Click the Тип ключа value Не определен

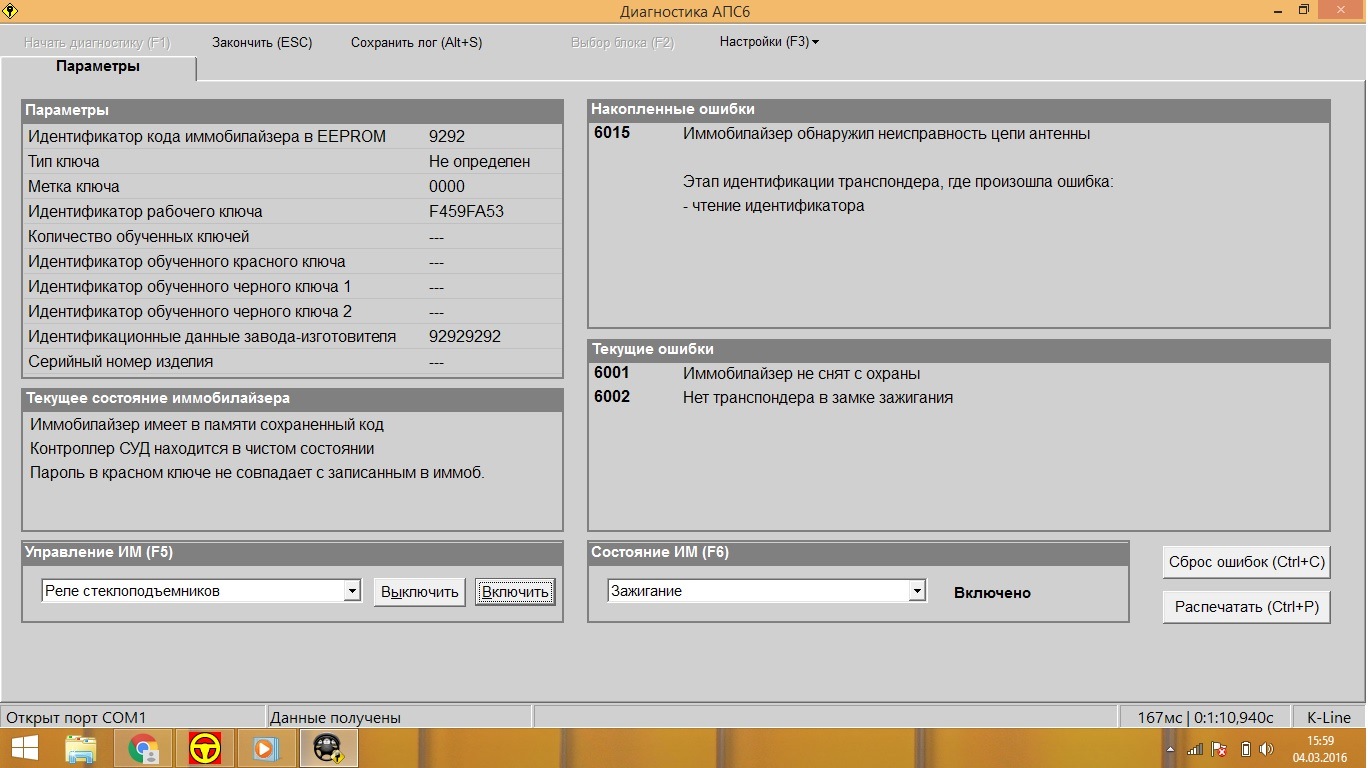(479, 161)
